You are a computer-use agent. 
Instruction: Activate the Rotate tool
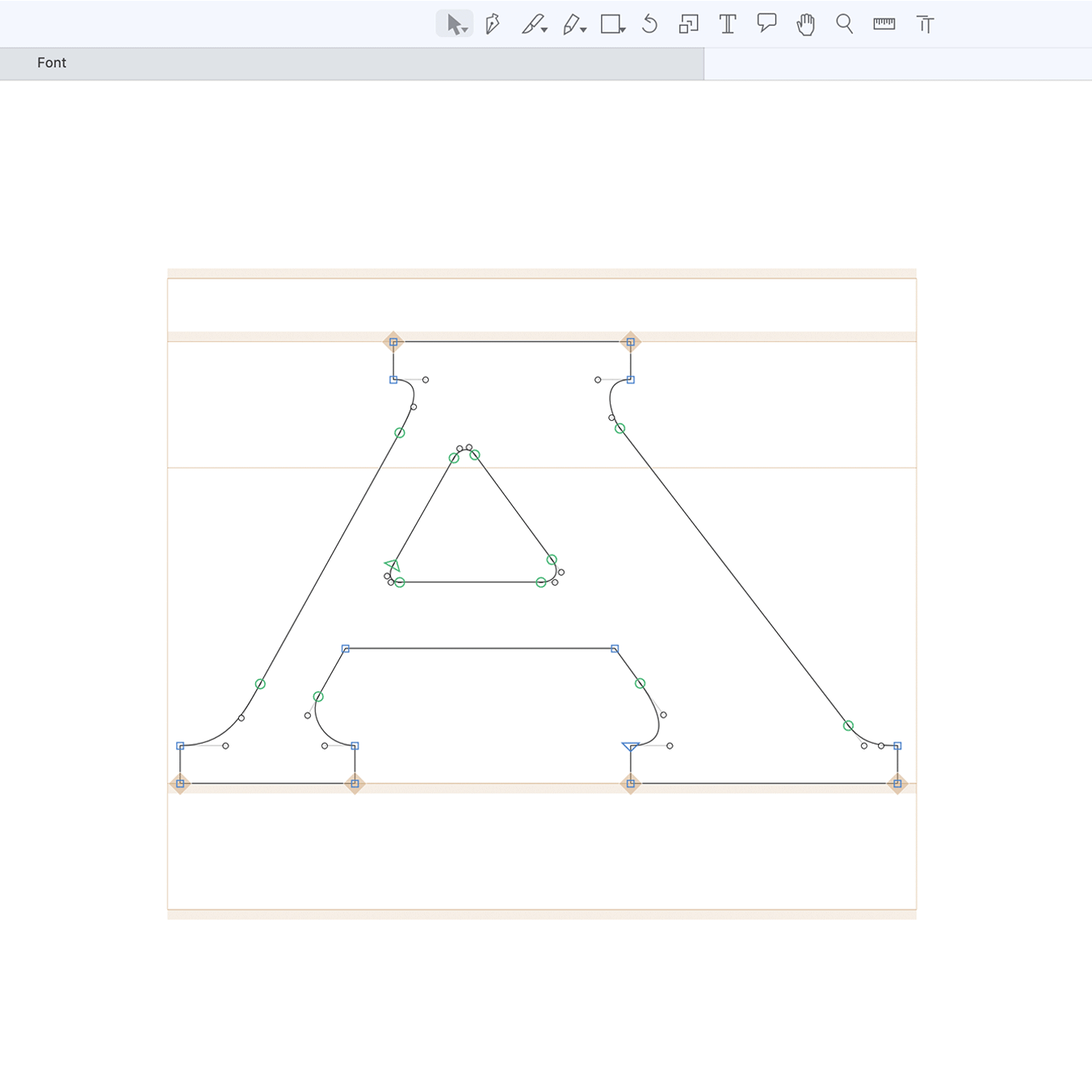tap(650, 24)
